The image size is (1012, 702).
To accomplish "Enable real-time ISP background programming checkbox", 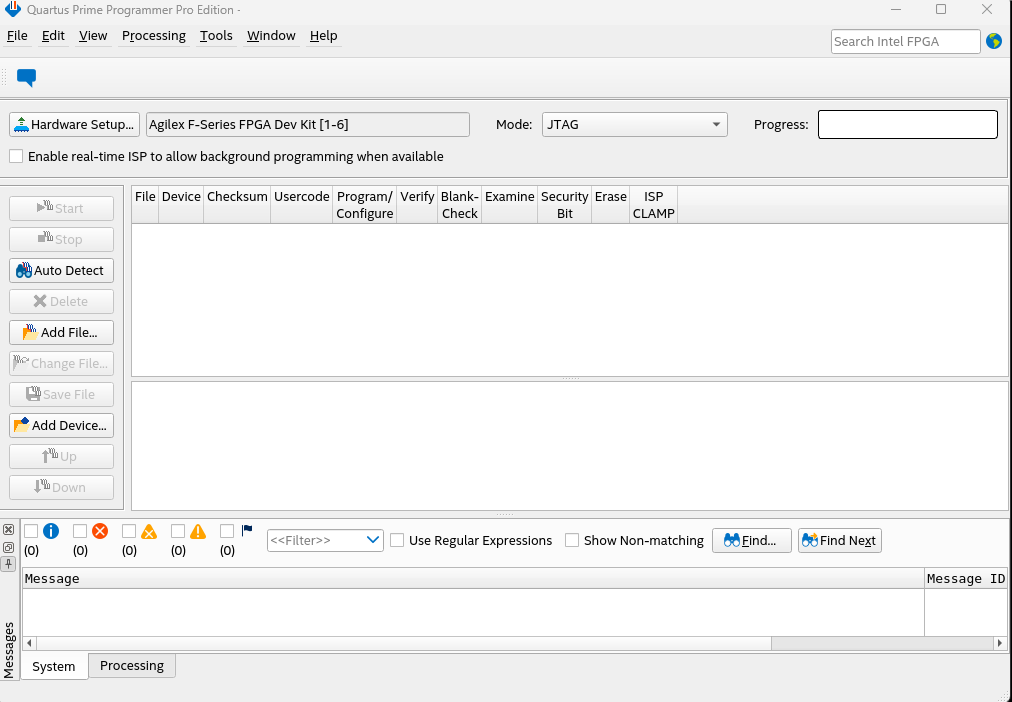I will (16, 156).
